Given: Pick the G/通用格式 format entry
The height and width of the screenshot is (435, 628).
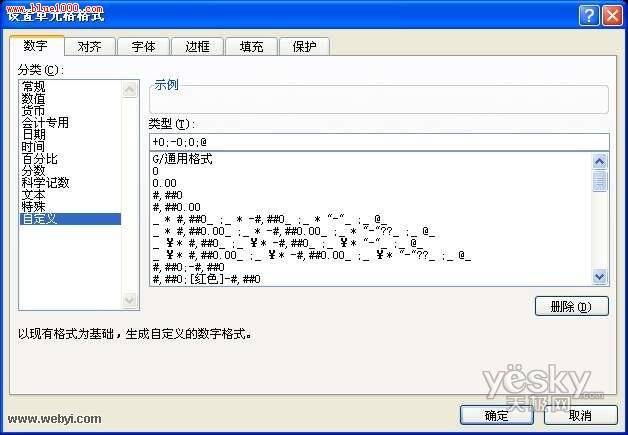Looking at the screenshot, I should tap(183, 159).
